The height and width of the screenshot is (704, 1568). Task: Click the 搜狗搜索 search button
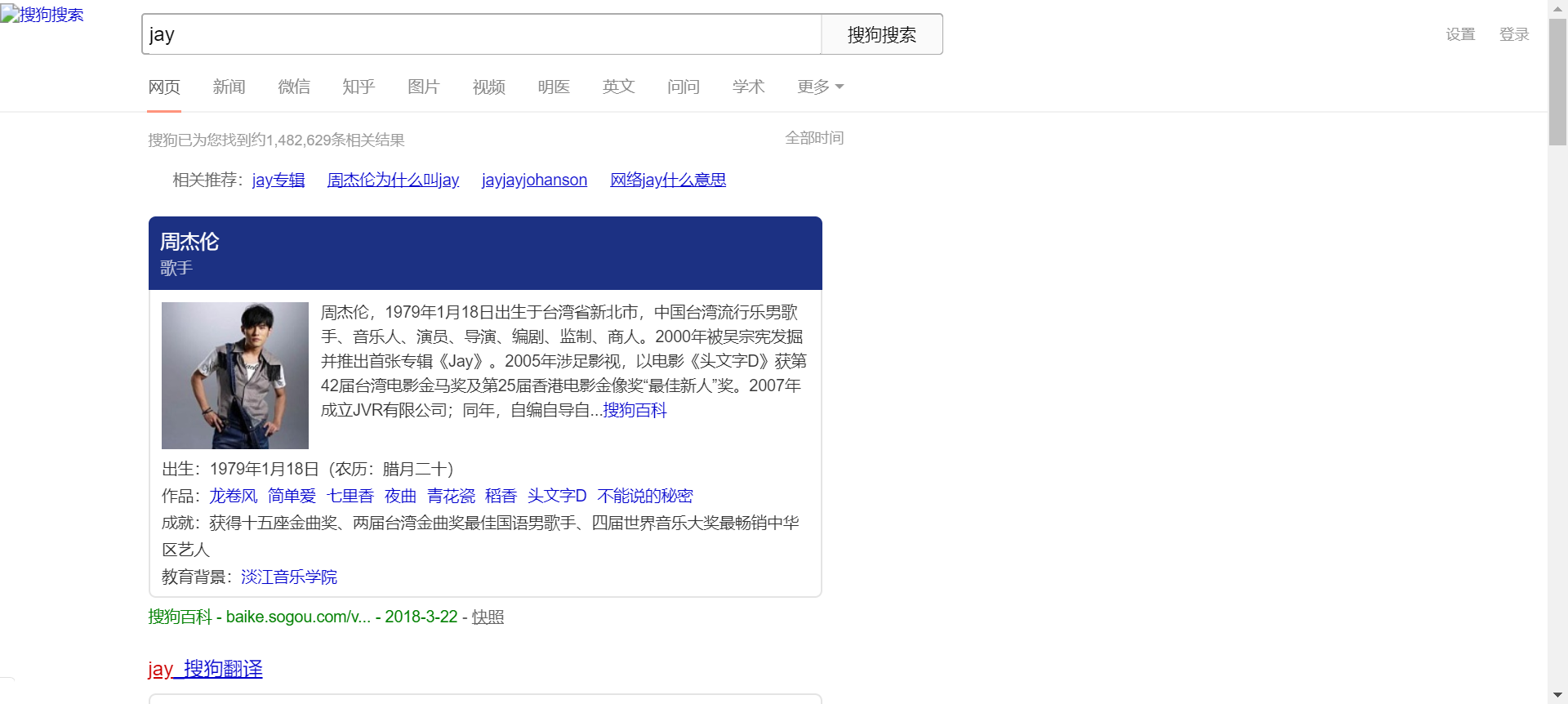tap(882, 34)
